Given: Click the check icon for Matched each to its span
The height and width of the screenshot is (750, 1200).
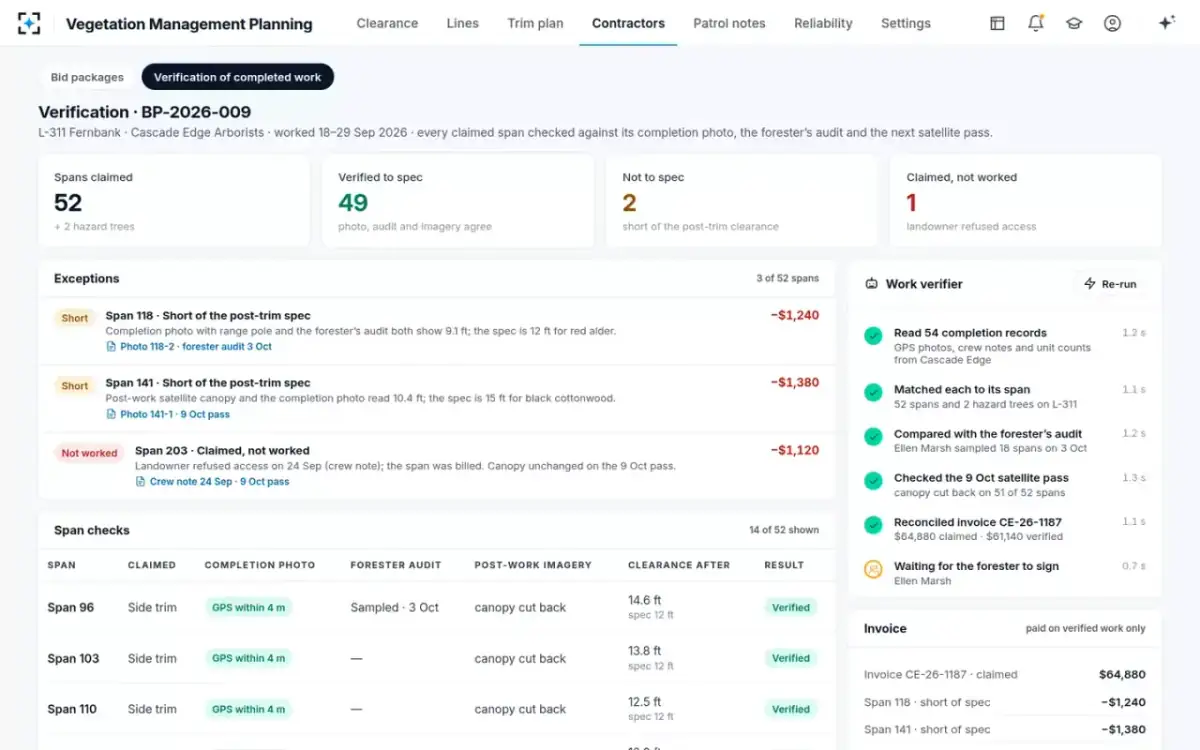Looking at the screenshot, I should 873,392.
